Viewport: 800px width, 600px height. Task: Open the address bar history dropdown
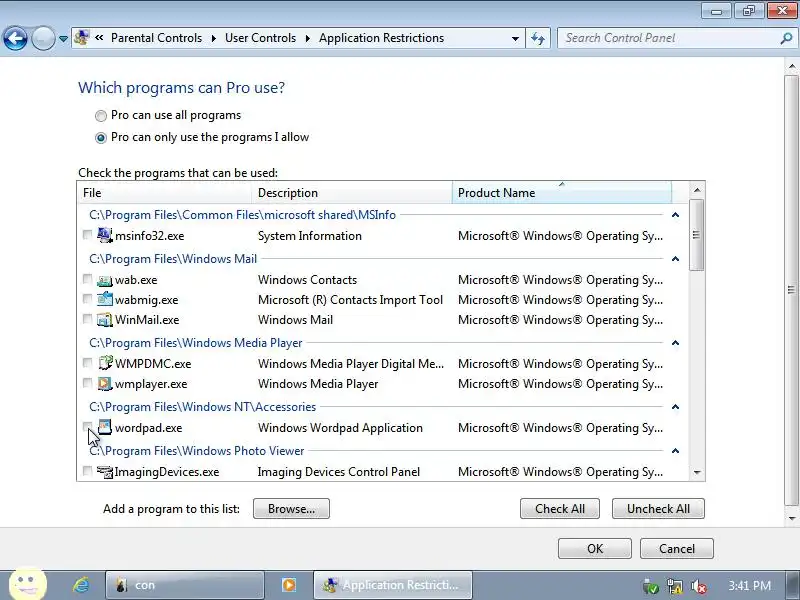click(515, 38)
